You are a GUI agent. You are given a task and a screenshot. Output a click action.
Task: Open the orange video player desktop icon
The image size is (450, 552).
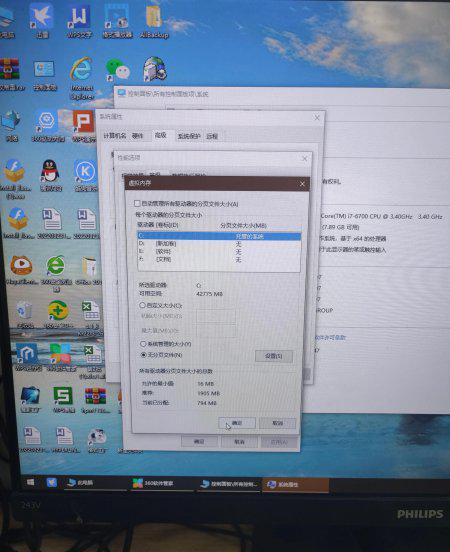tap(21, 269)
